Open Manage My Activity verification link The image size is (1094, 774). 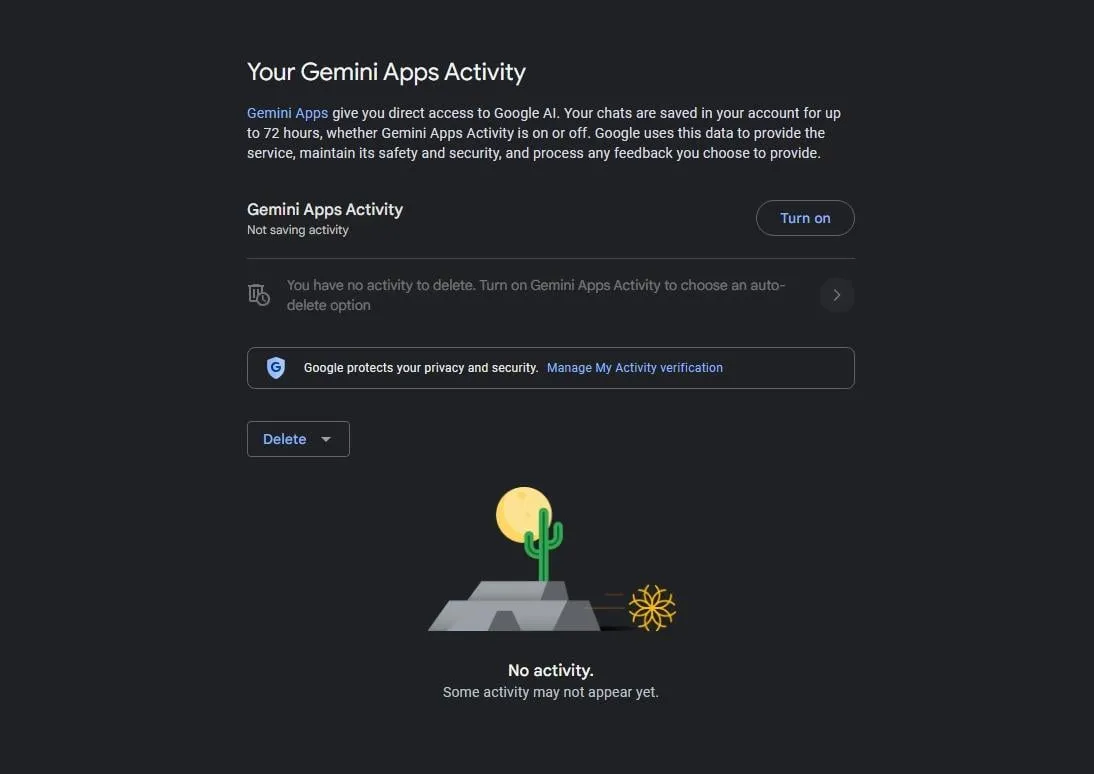(x=635, y=368)
